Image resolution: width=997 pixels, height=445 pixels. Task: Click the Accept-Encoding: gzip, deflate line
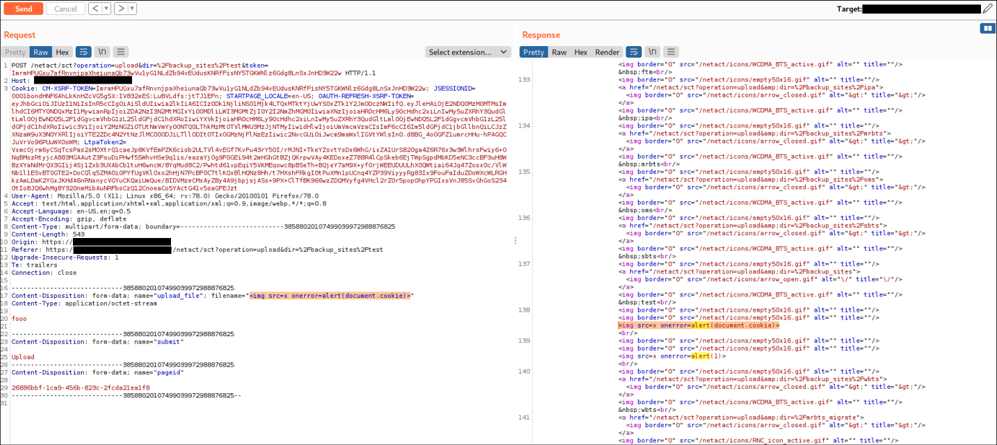[64, 219]
